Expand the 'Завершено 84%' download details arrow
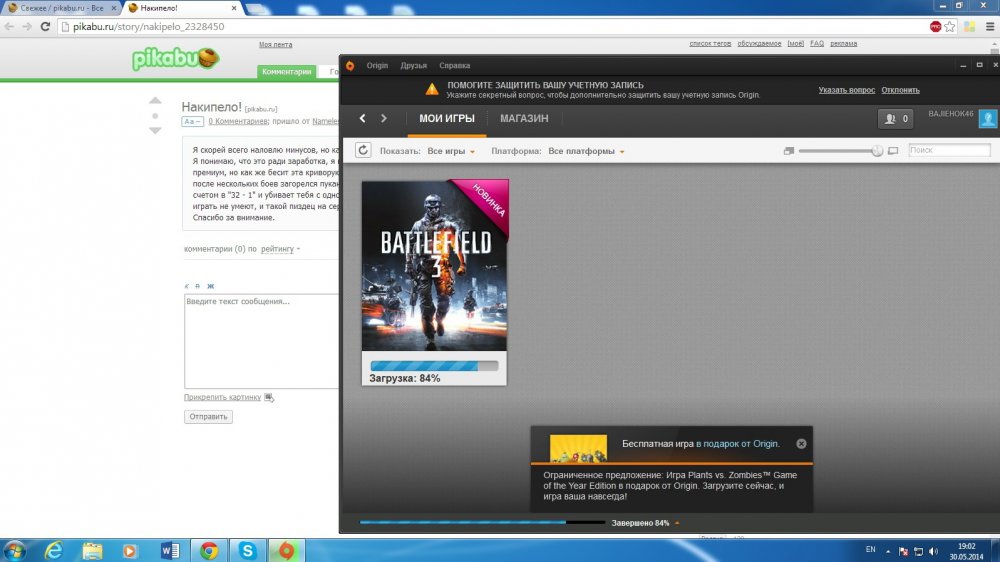The image size is (1000, 562). 677,523
